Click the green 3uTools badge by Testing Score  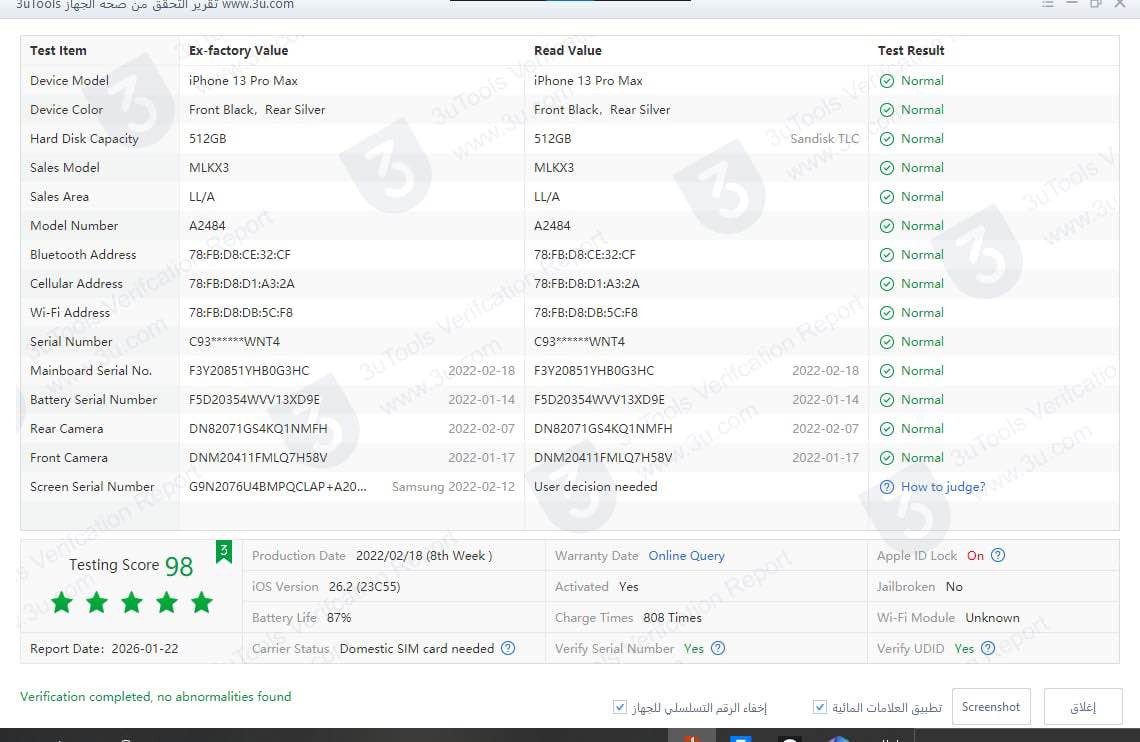224,551
